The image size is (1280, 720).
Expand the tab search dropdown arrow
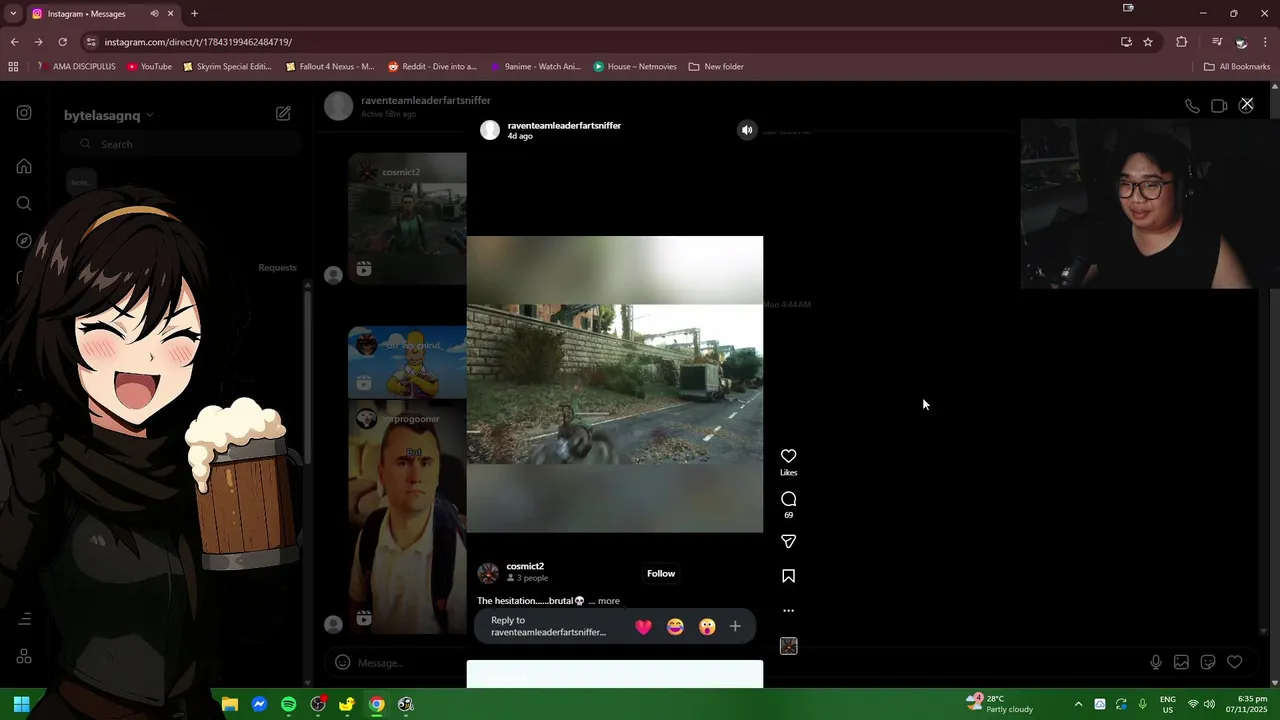(13, 14)
